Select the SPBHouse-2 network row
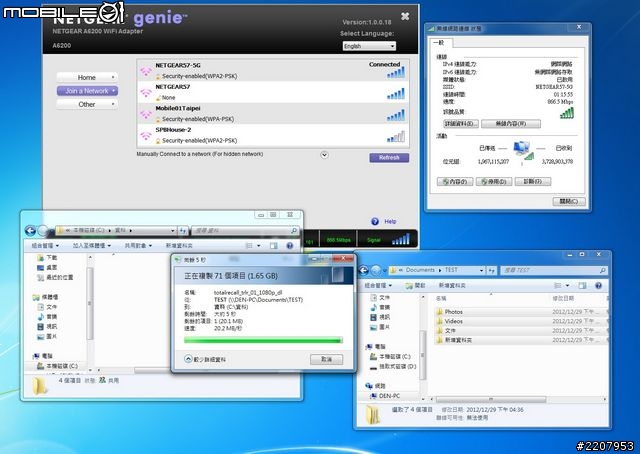 click(x=273, y=135)
